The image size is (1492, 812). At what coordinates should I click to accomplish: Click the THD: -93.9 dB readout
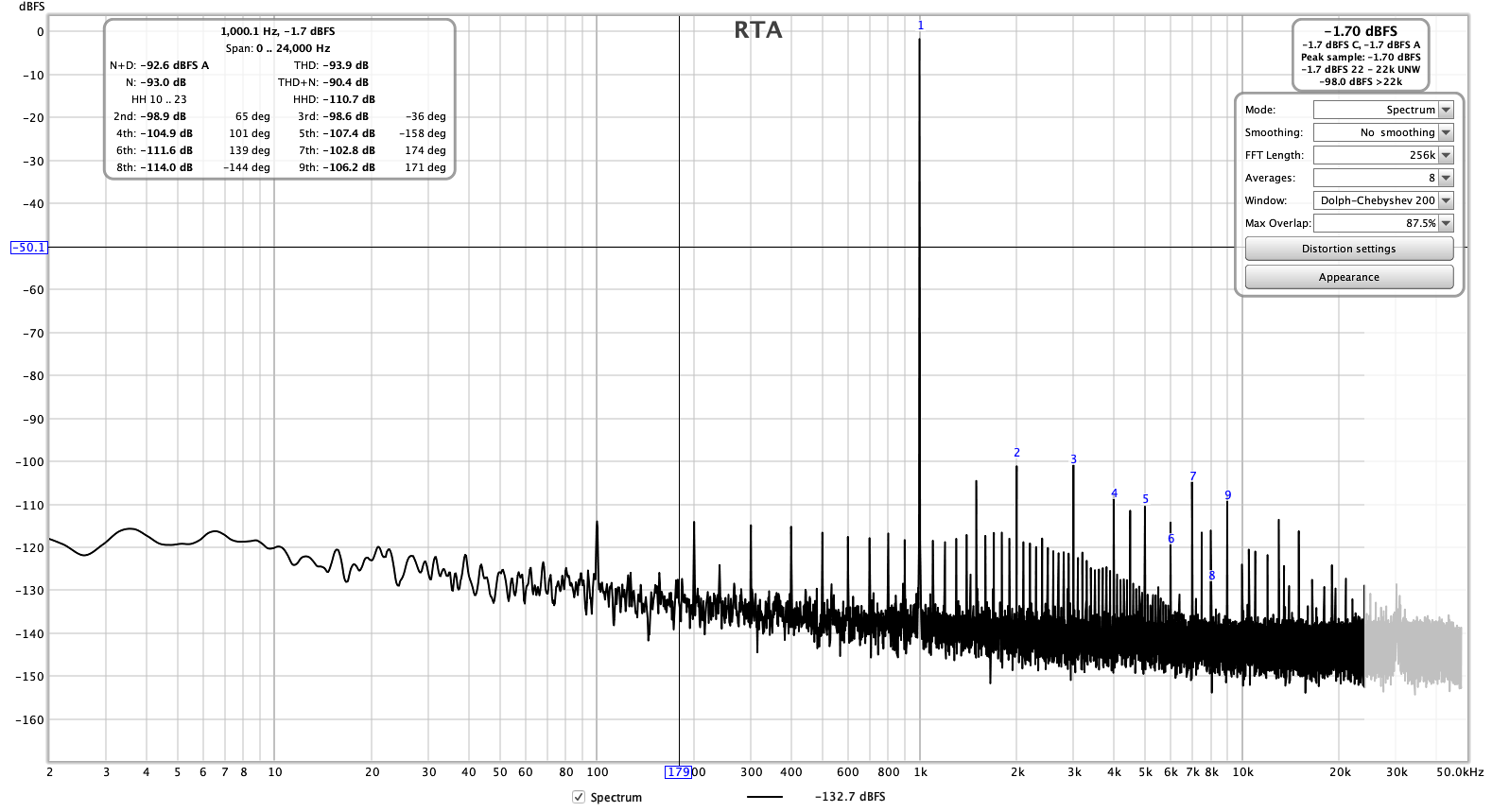click(331, 65)
